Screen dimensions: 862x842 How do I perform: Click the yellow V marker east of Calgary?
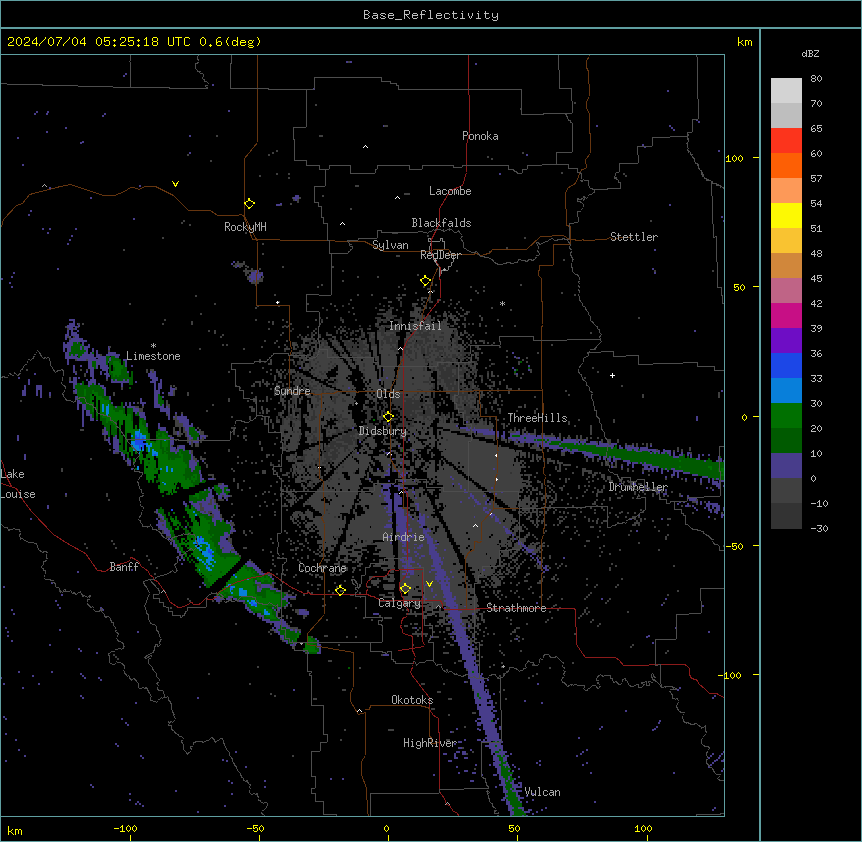[429, 584]
